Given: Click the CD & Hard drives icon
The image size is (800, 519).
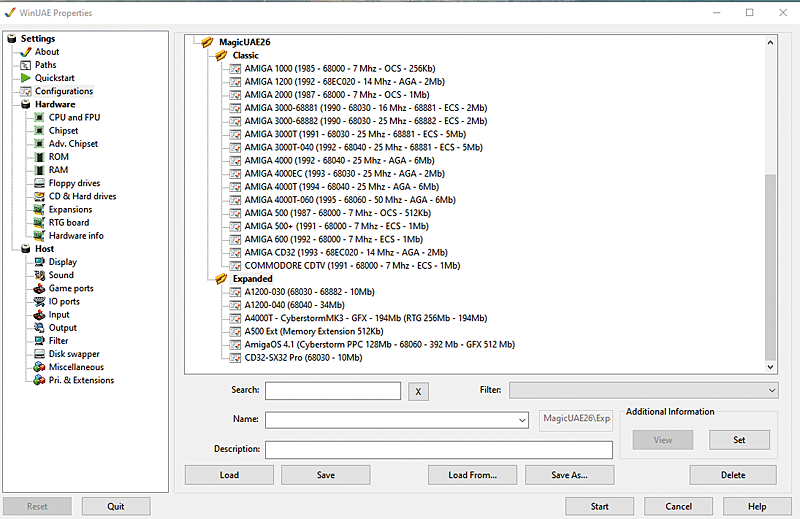Looking at the screenshot, I should click(x=39, y=197).
